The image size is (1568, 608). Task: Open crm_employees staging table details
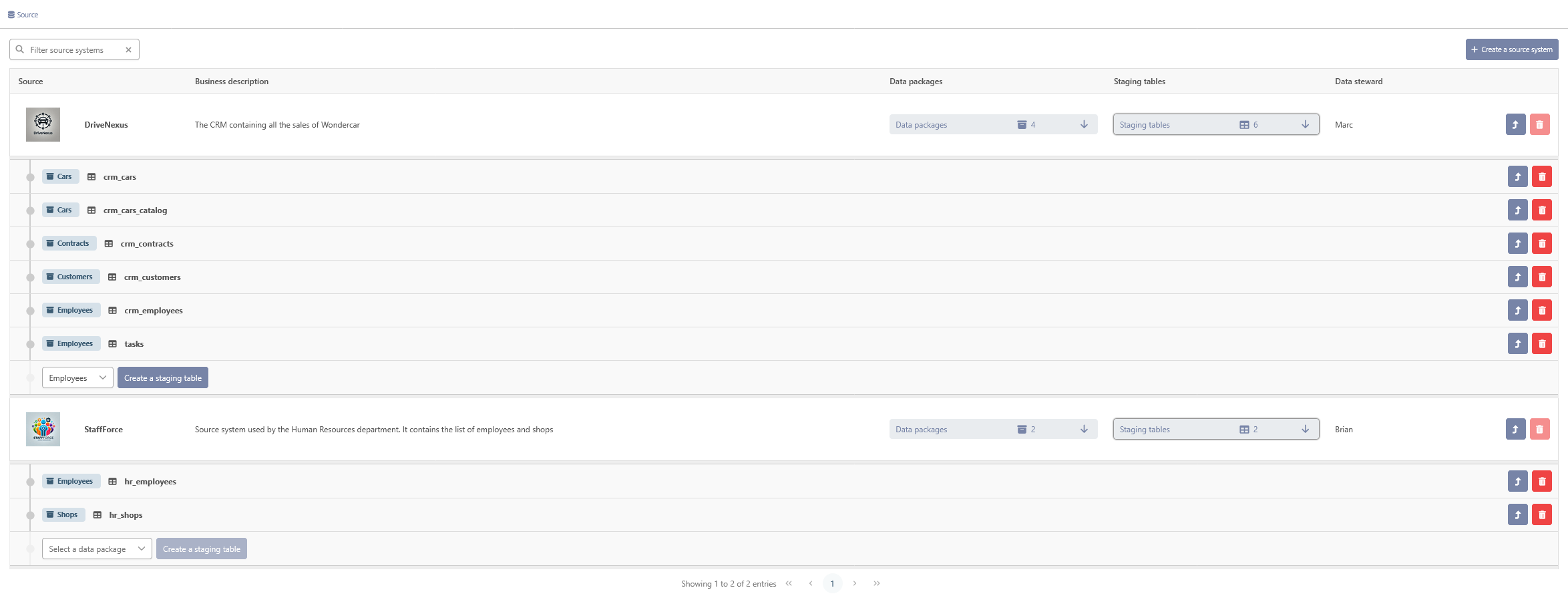(1517, 310)
